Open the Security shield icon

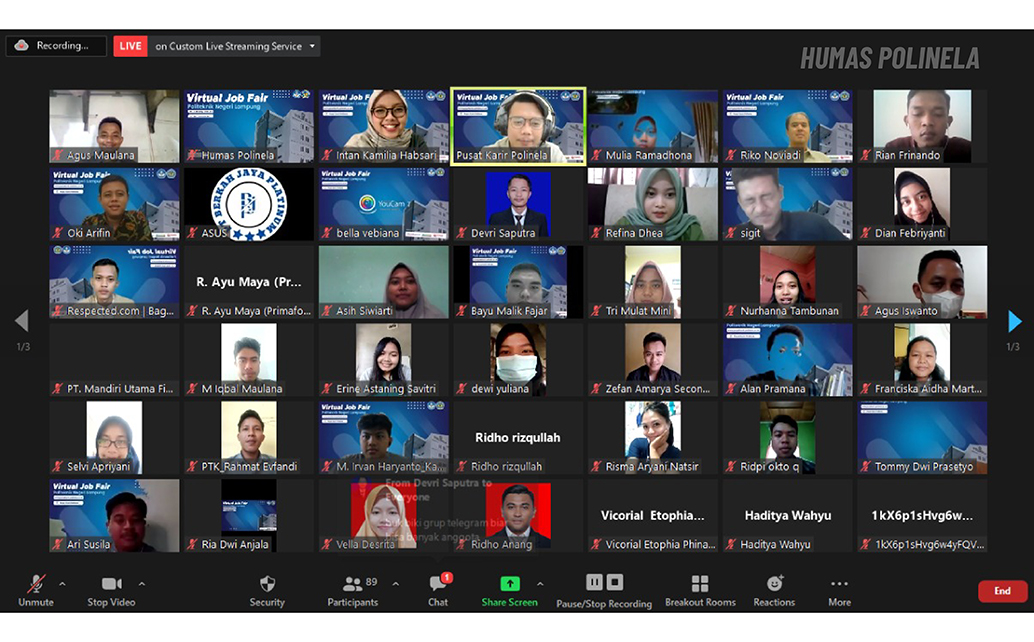tap(267, 584)
